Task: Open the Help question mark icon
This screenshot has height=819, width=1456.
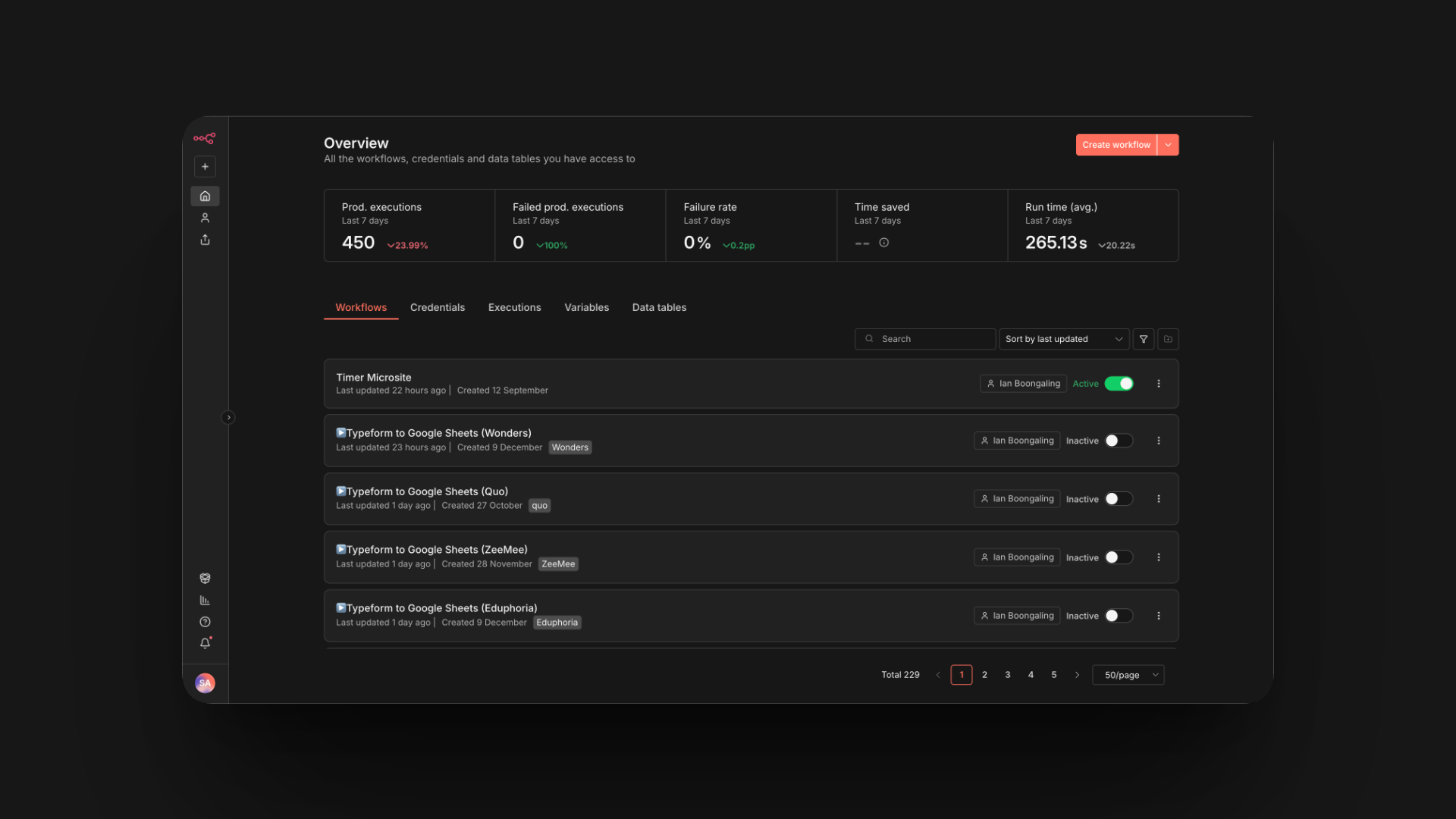Action: pyautogui.click(x=205, y=621)
